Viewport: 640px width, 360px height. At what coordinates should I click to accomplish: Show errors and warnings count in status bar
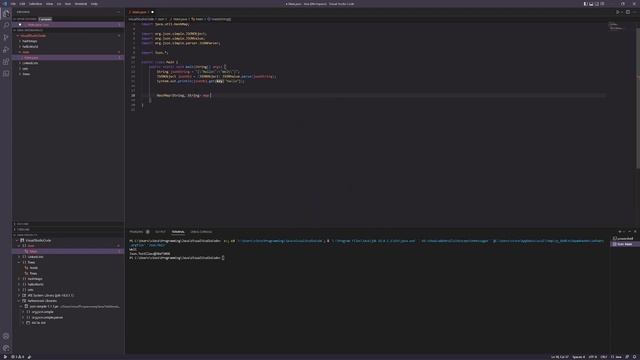click(x=17, y=357)
